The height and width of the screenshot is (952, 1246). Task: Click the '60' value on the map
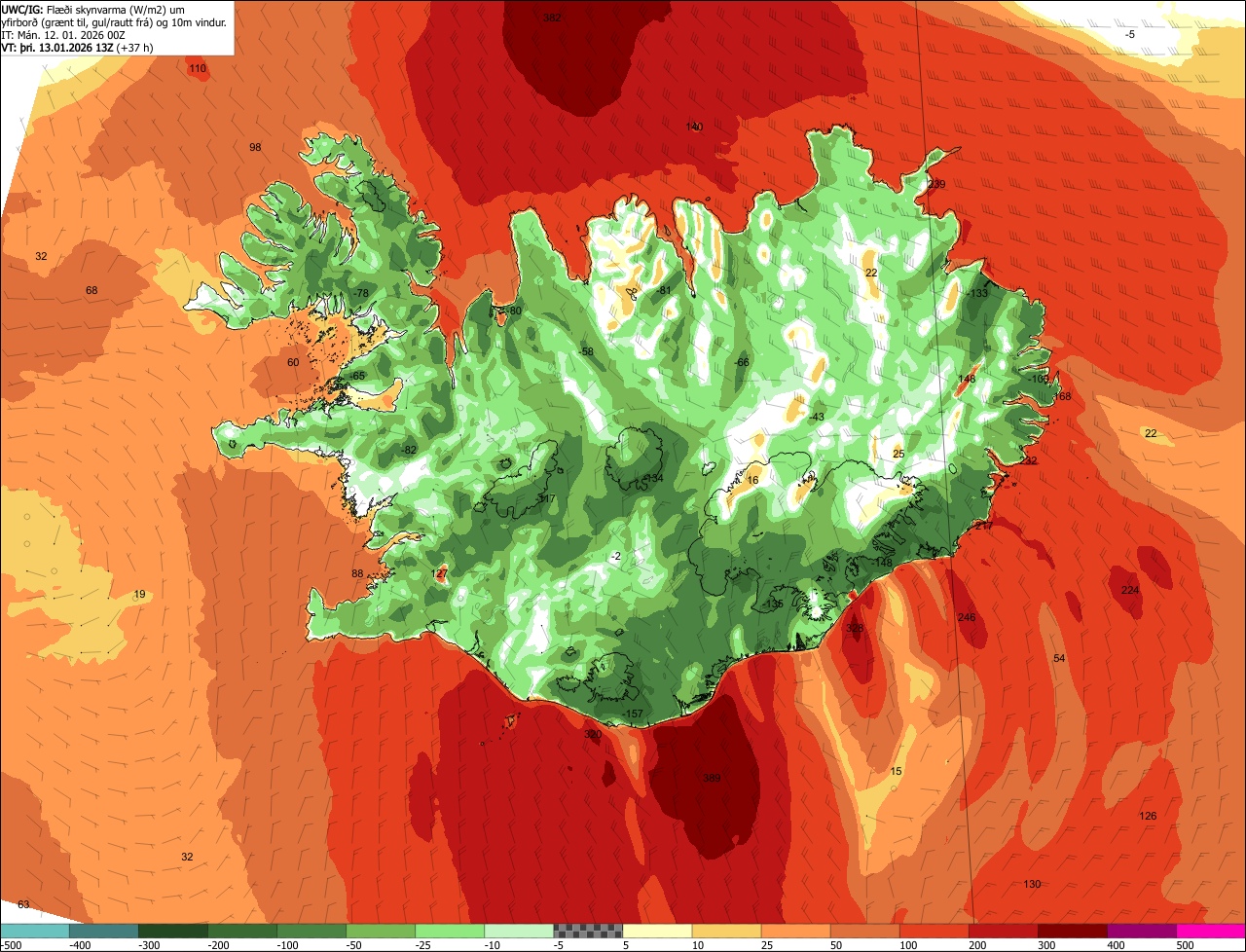tap(293, 362)
